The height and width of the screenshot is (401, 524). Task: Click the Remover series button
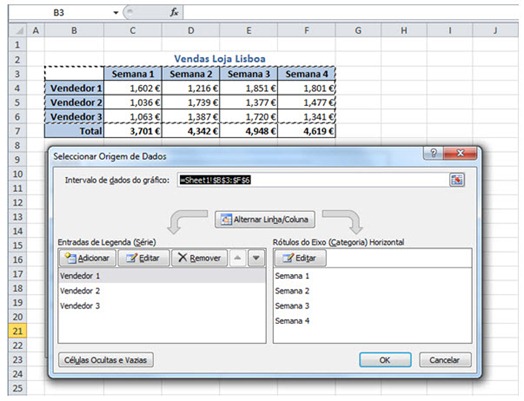coord(200,258)
